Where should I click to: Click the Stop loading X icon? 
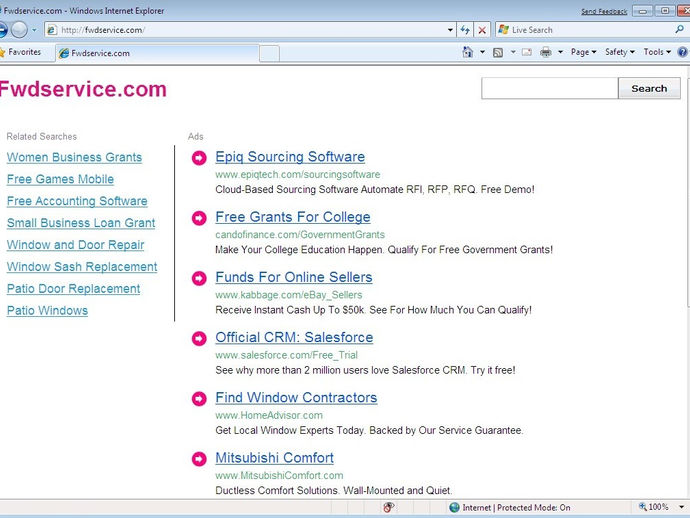pyautogui.click(x=482, y=30)
